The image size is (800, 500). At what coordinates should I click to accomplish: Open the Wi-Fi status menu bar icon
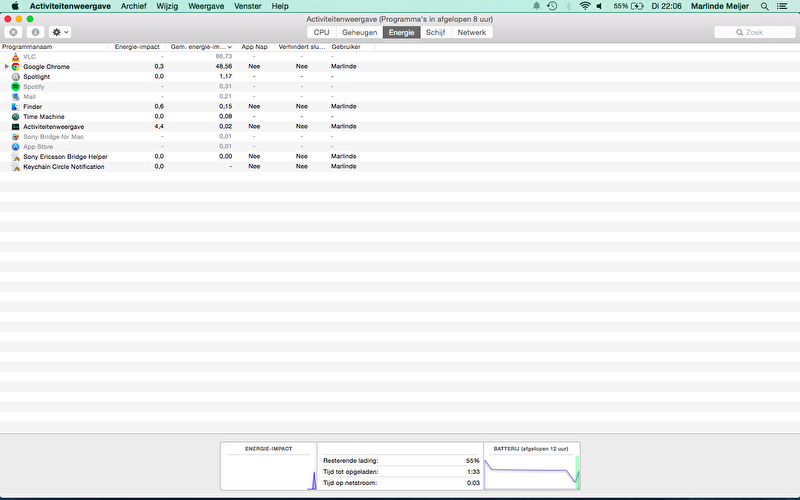click(x=585, y=6)
